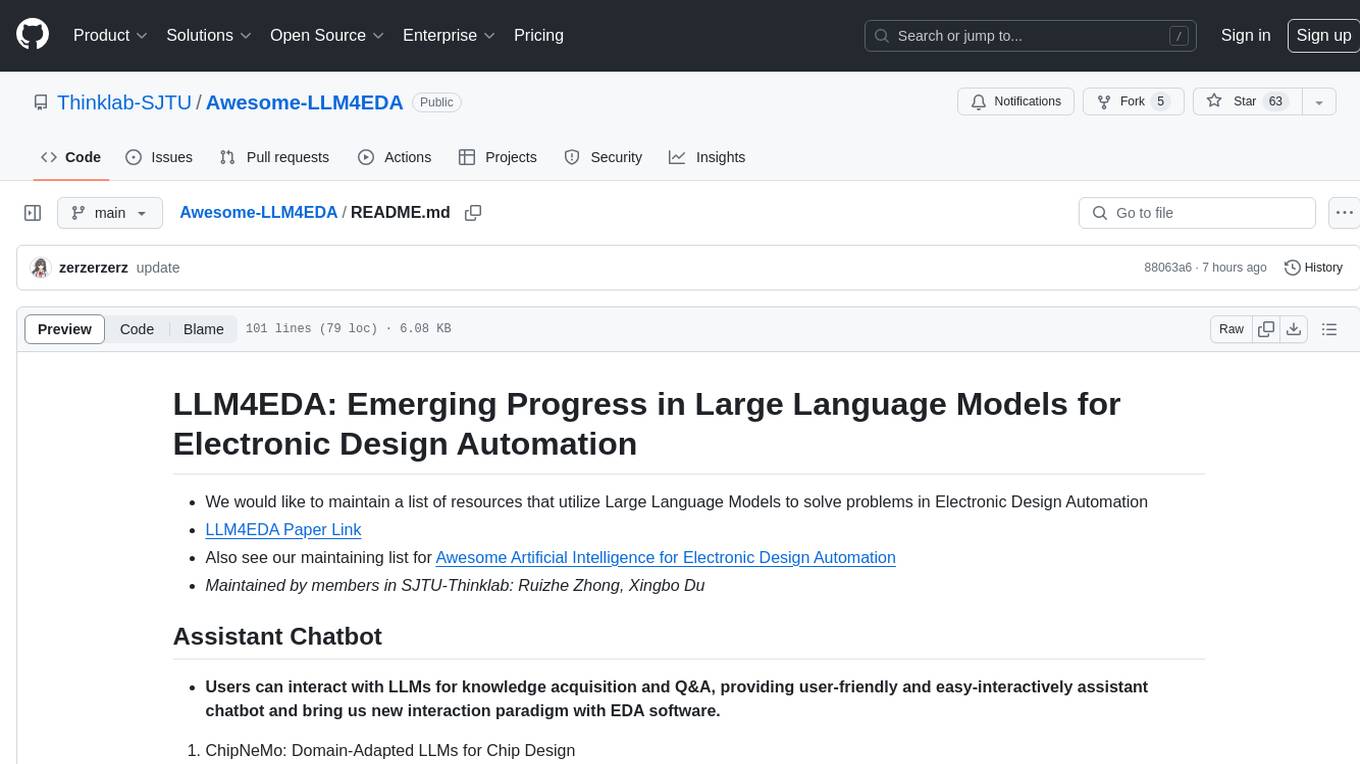Viewport: 1360px width, 764px height.
Task: Click the Sign in link
Action: click(x=1245, y=35)
